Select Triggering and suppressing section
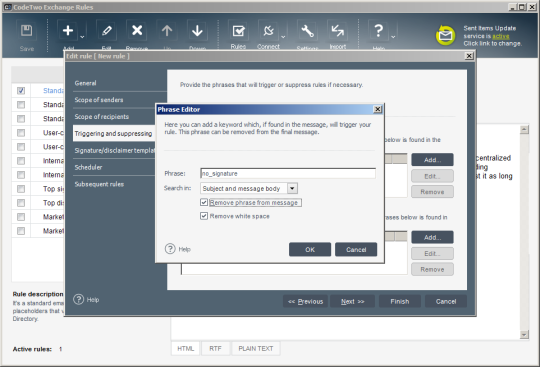Image resolution: width=540 pixels, height=367 pixels. [x=114, y=134]
